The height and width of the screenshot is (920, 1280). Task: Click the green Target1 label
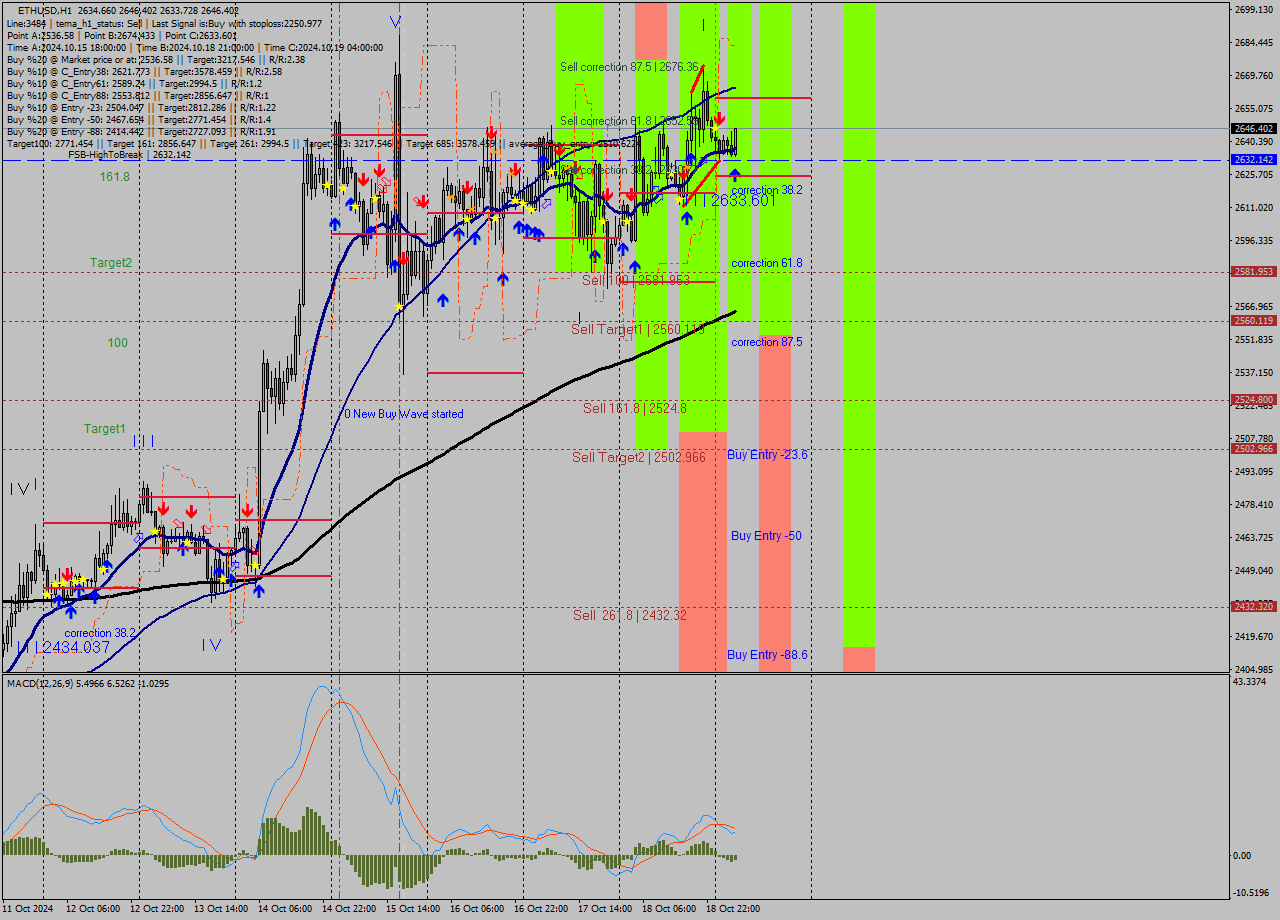105,429
